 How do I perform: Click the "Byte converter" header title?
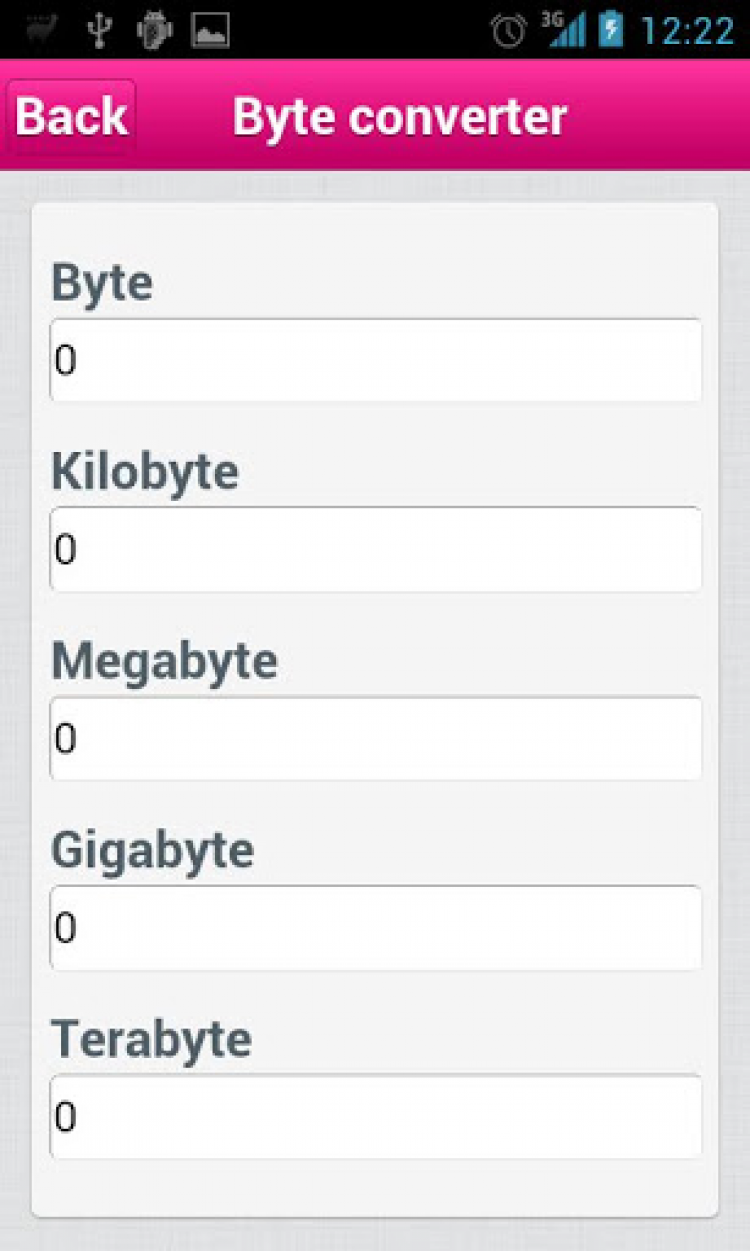coord(400,117)
